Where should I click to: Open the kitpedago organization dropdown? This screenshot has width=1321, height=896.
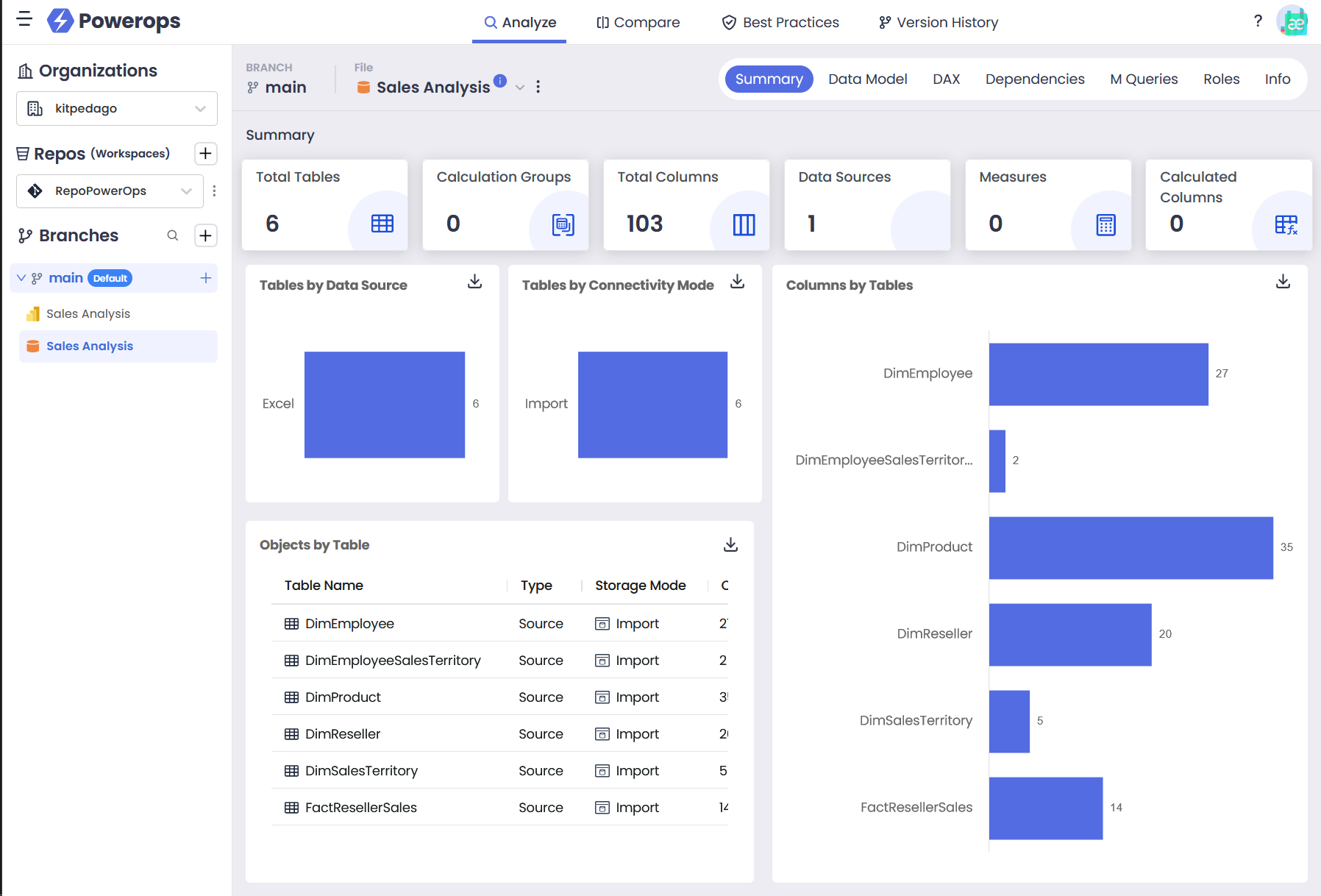click(x=117, y=109)
